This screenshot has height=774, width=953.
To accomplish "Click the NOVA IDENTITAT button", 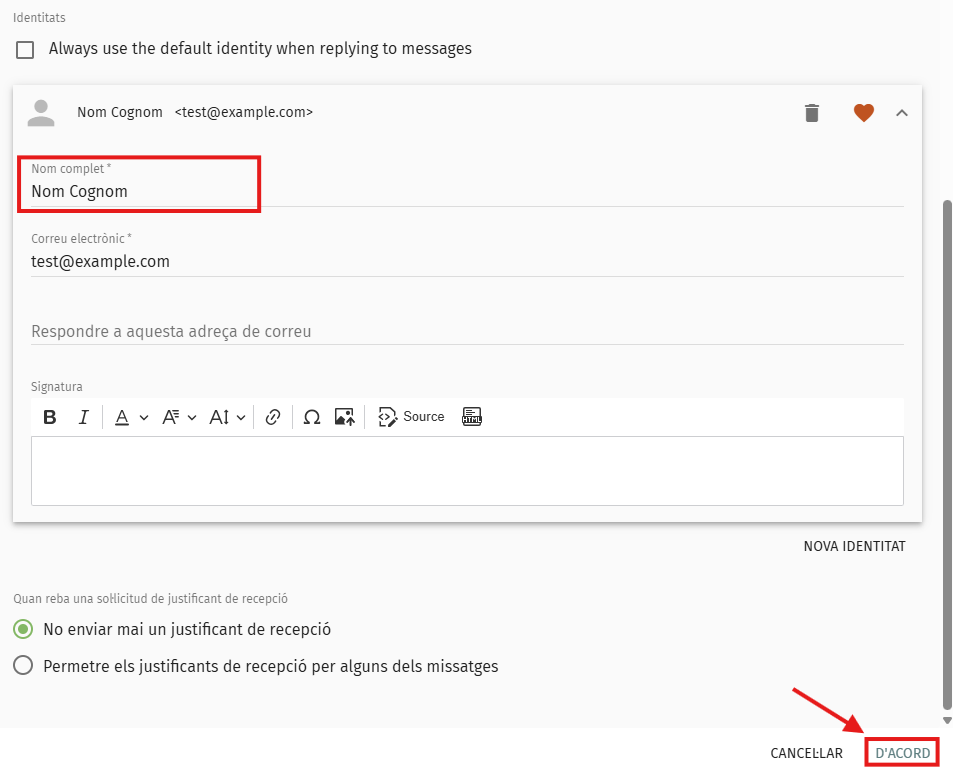I will [x=854, y=546].
